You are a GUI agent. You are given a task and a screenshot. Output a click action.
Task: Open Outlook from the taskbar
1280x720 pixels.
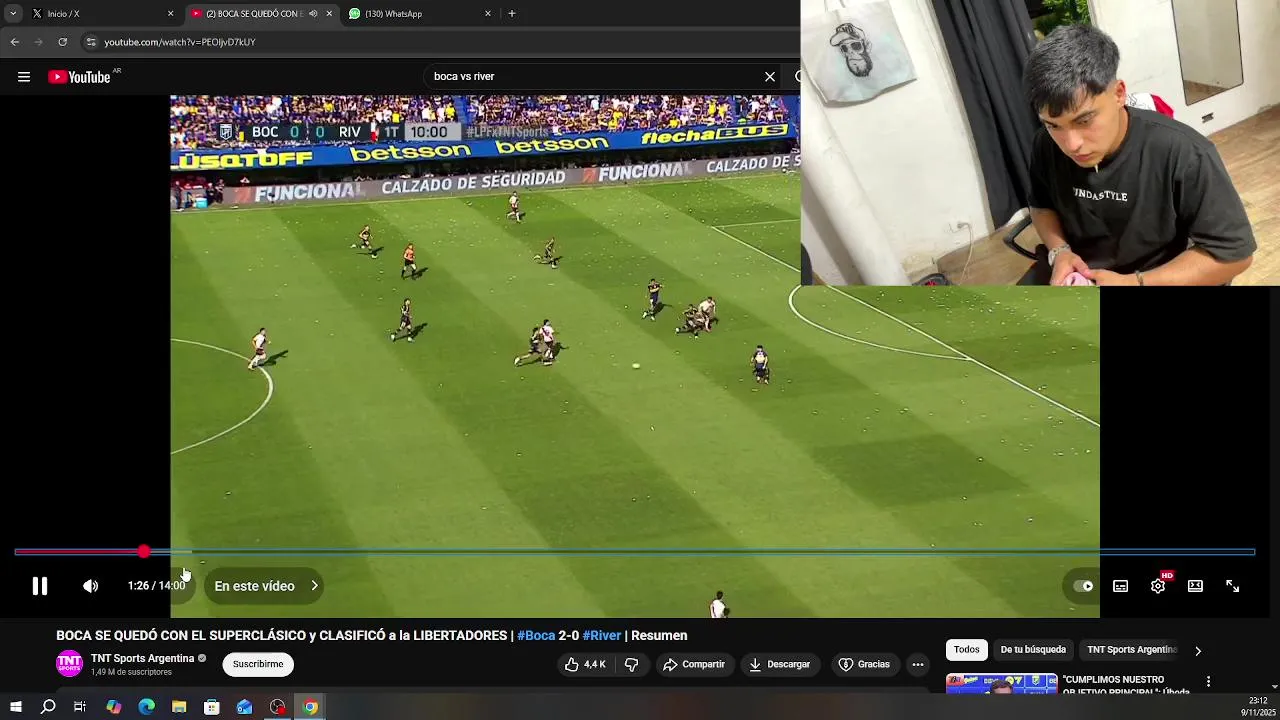click(x=245, y=707)
